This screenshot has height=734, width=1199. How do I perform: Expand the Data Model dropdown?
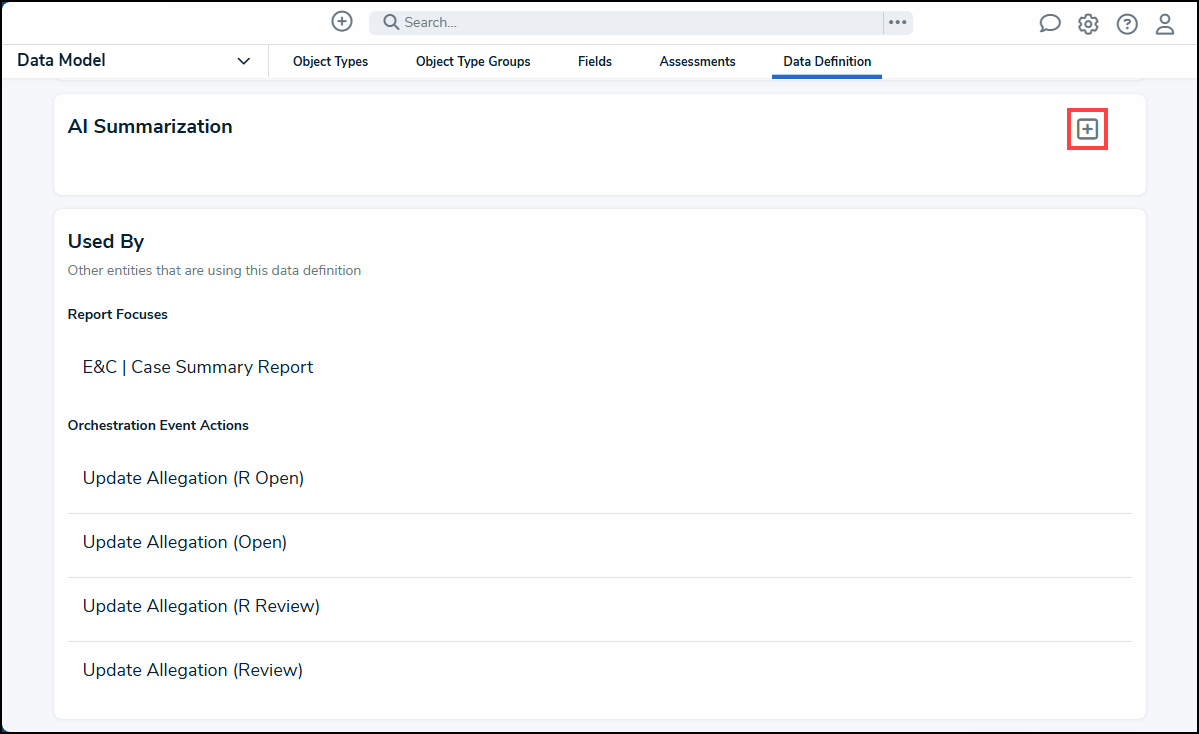point(243,61)
